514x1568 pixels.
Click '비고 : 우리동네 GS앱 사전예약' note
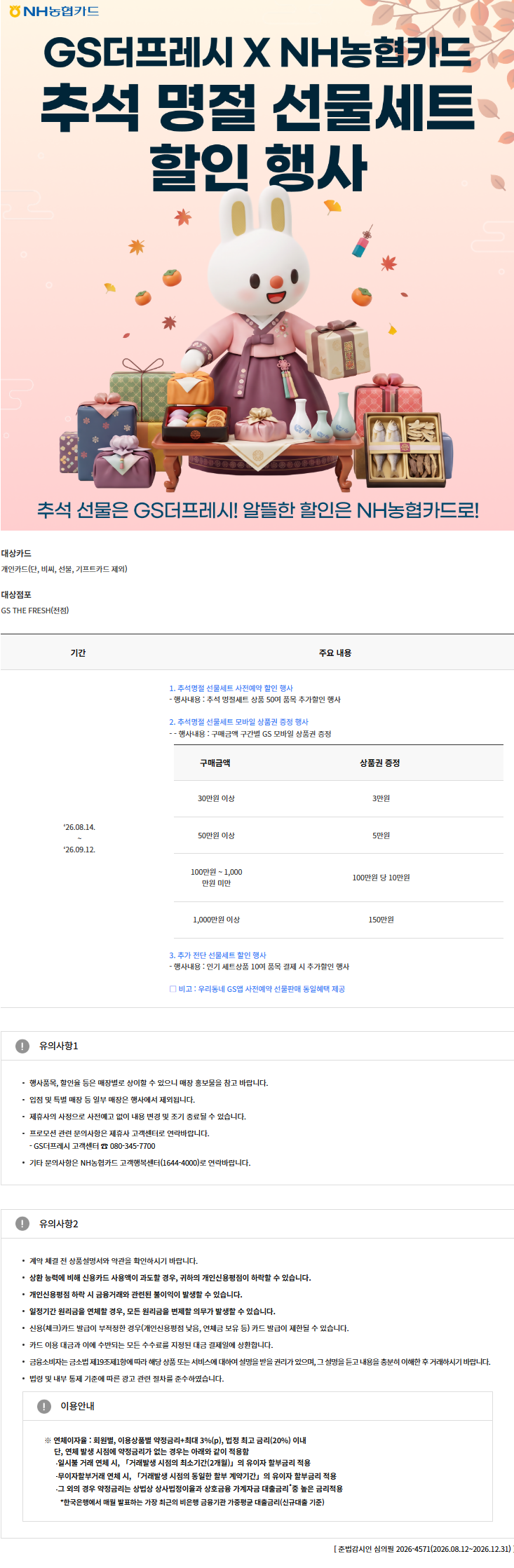pos(257,989)
